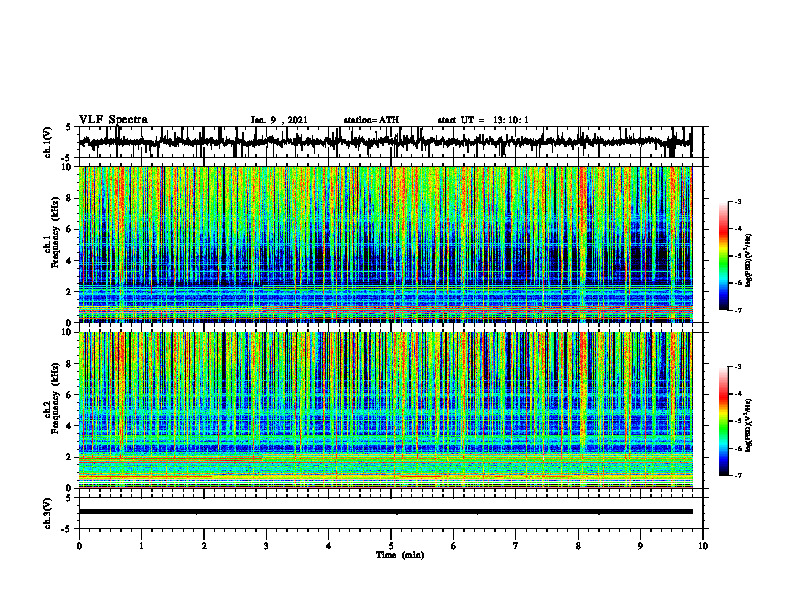Image resolution: width=792 pixels, height=612 pixels.
Task: Click time axis tick label "2"
Action: pyautogui.click(x=204, y=546)
